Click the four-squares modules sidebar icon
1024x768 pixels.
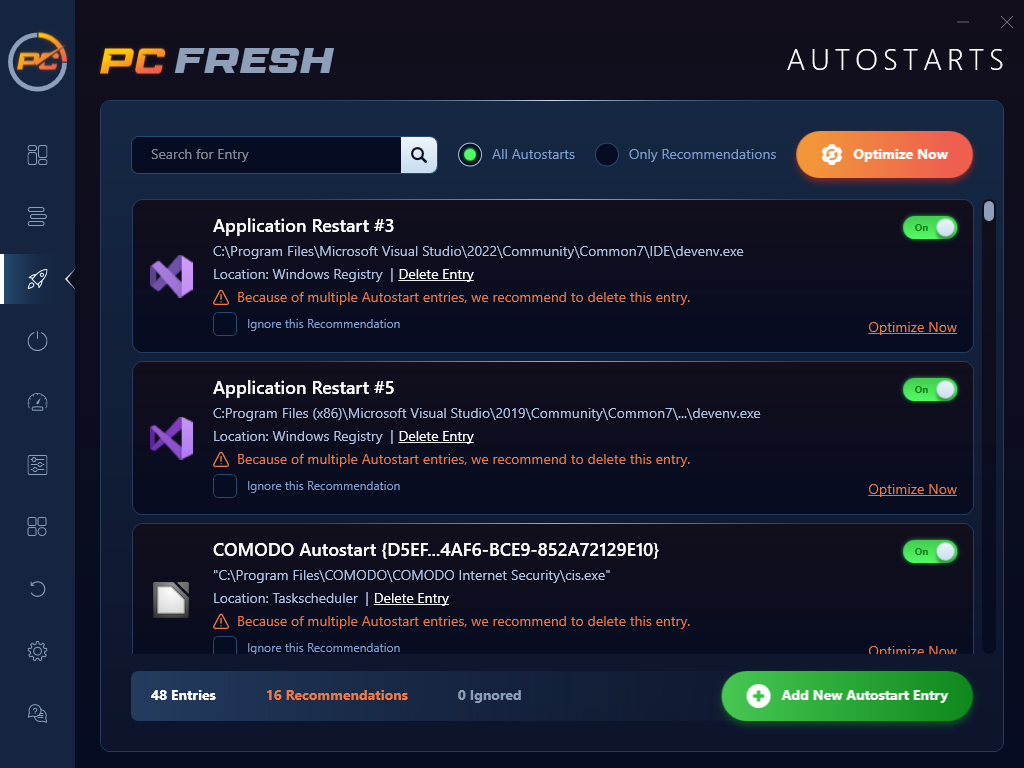point(37,527)
